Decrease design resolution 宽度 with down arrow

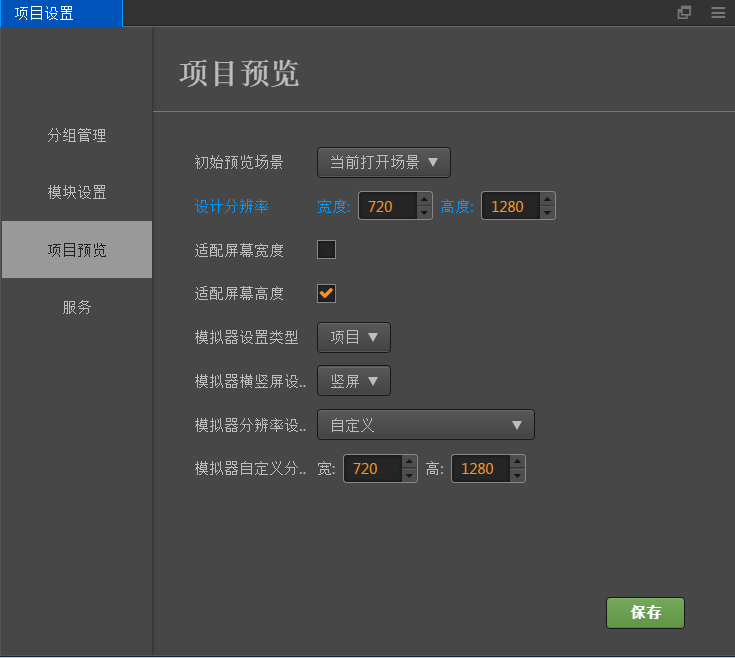point(424,212)
